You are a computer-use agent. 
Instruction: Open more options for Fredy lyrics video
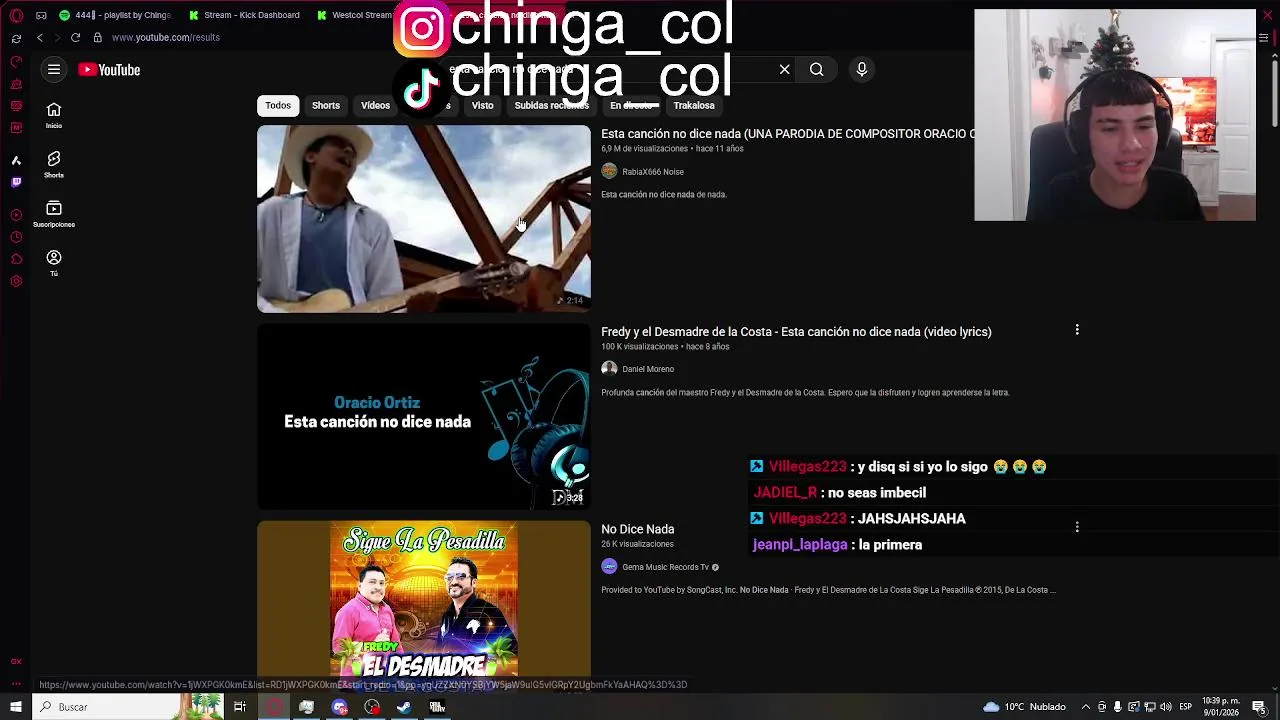coord(1077,330)
